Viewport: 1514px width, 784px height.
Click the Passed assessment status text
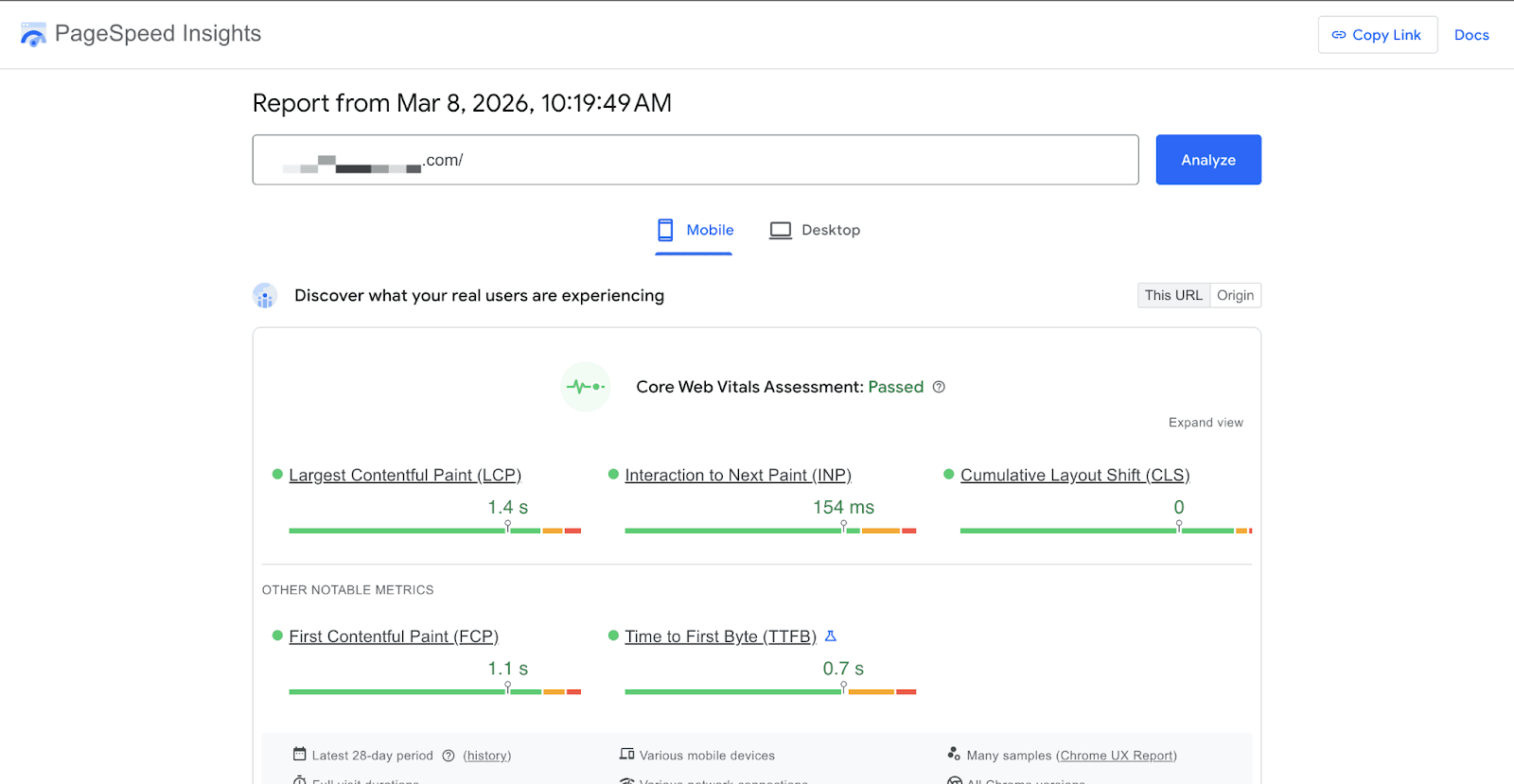[x=896, y=387]
